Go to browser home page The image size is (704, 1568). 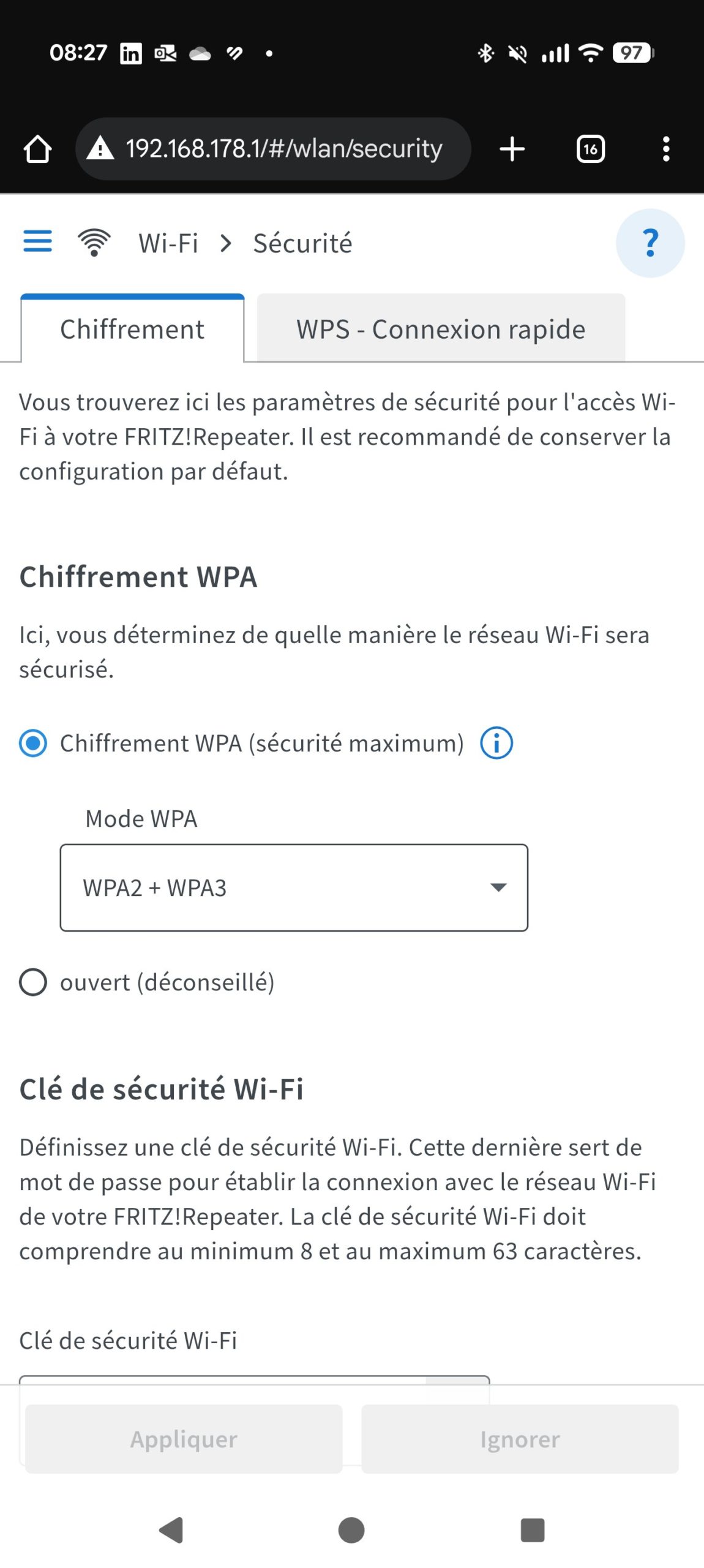[37, 149]
